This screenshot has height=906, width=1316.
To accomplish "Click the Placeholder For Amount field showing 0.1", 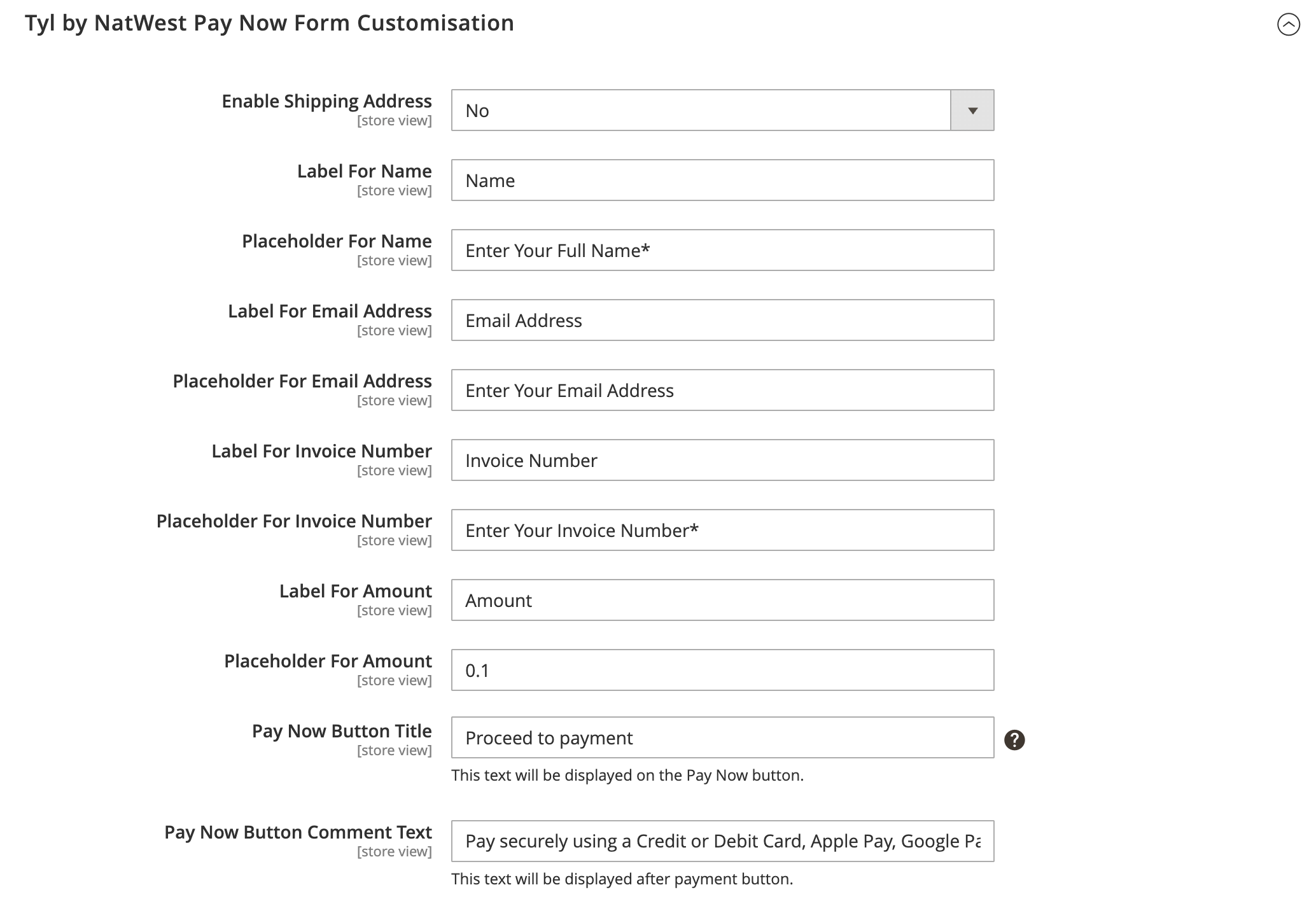I will [722, 669].
